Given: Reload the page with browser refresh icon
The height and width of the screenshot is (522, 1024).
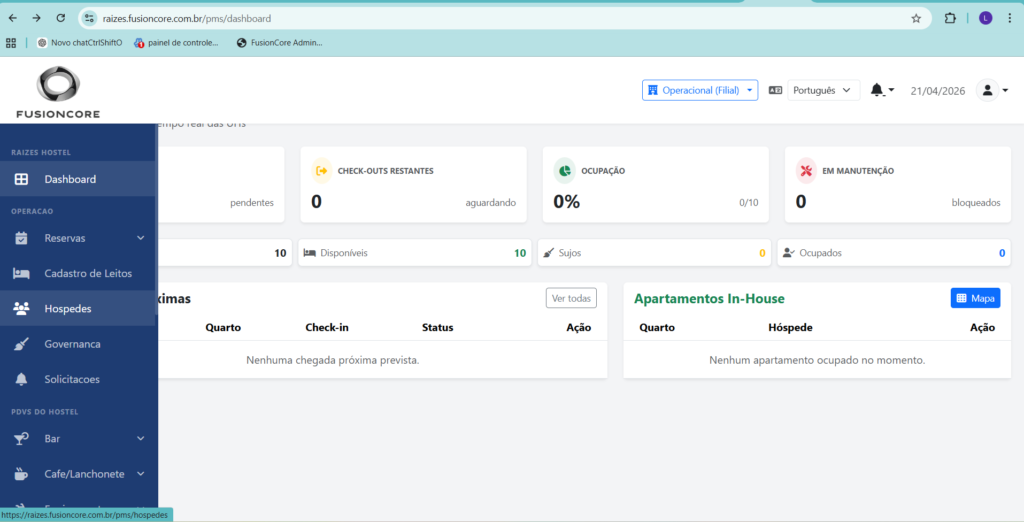Looking at the screenshot, I should point(60,18).
